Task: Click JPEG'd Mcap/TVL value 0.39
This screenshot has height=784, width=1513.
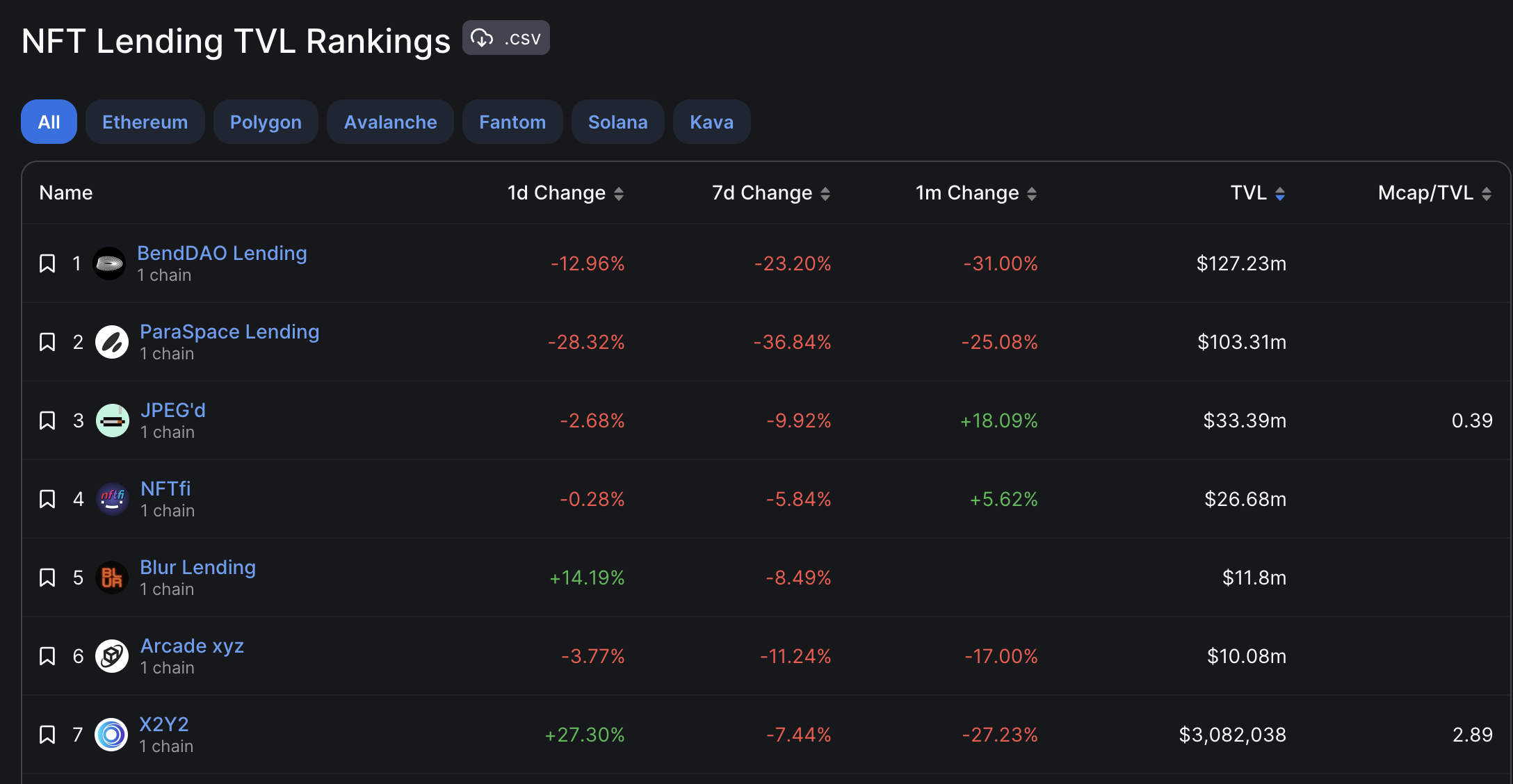Action: tap(1472, 420)
